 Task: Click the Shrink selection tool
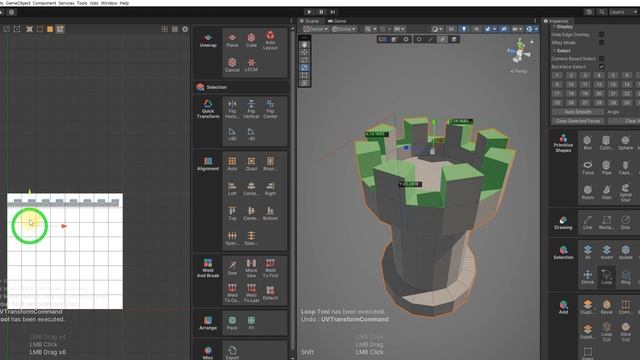tap(587, 277)
